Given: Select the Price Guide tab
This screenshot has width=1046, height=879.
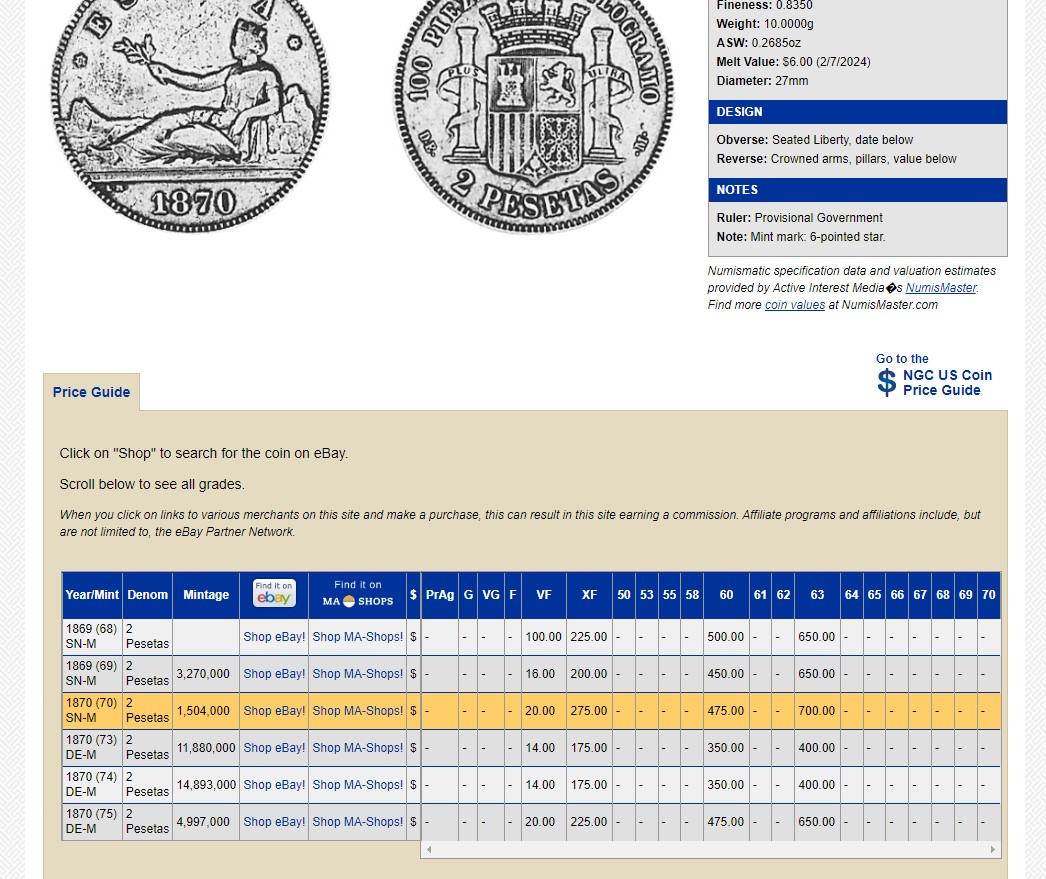Looking at the screenshot, I should [91, 392].
